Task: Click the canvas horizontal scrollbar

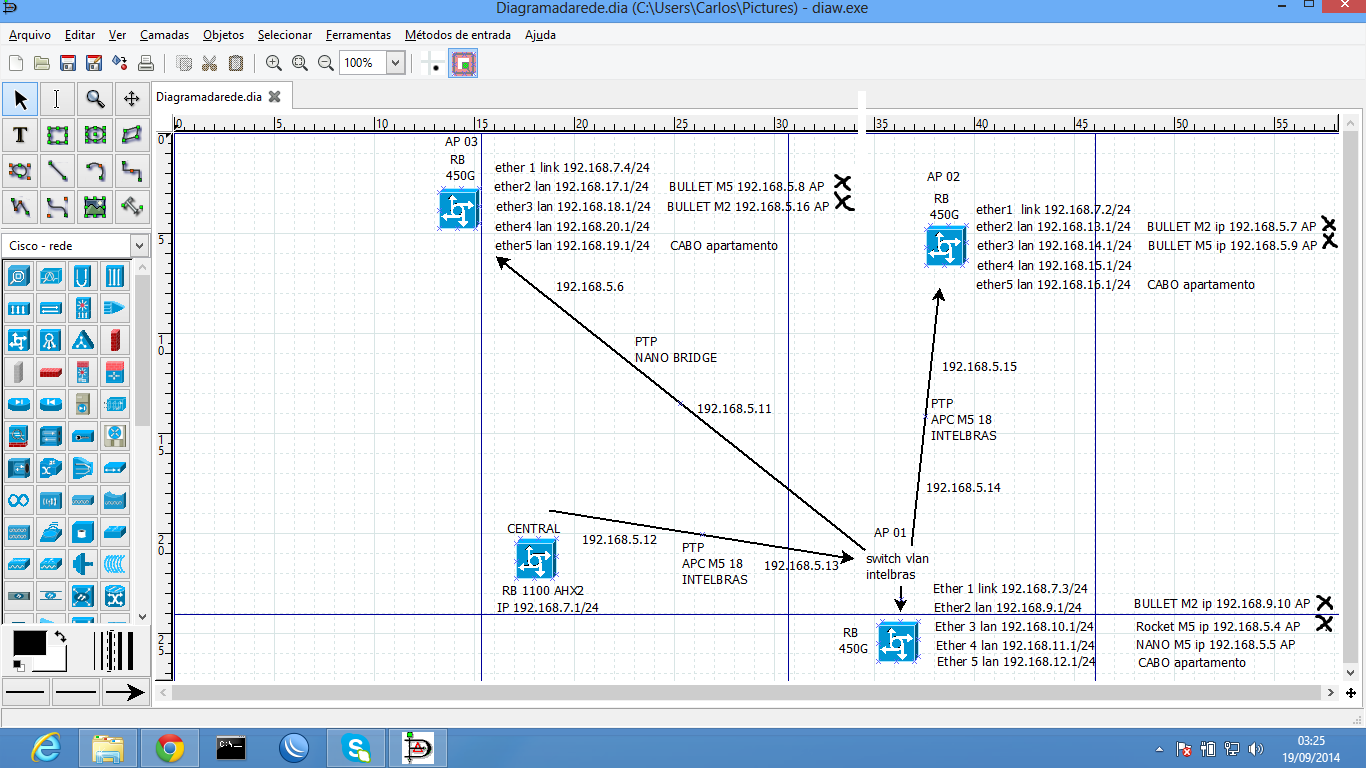Action: coord(747,692)
